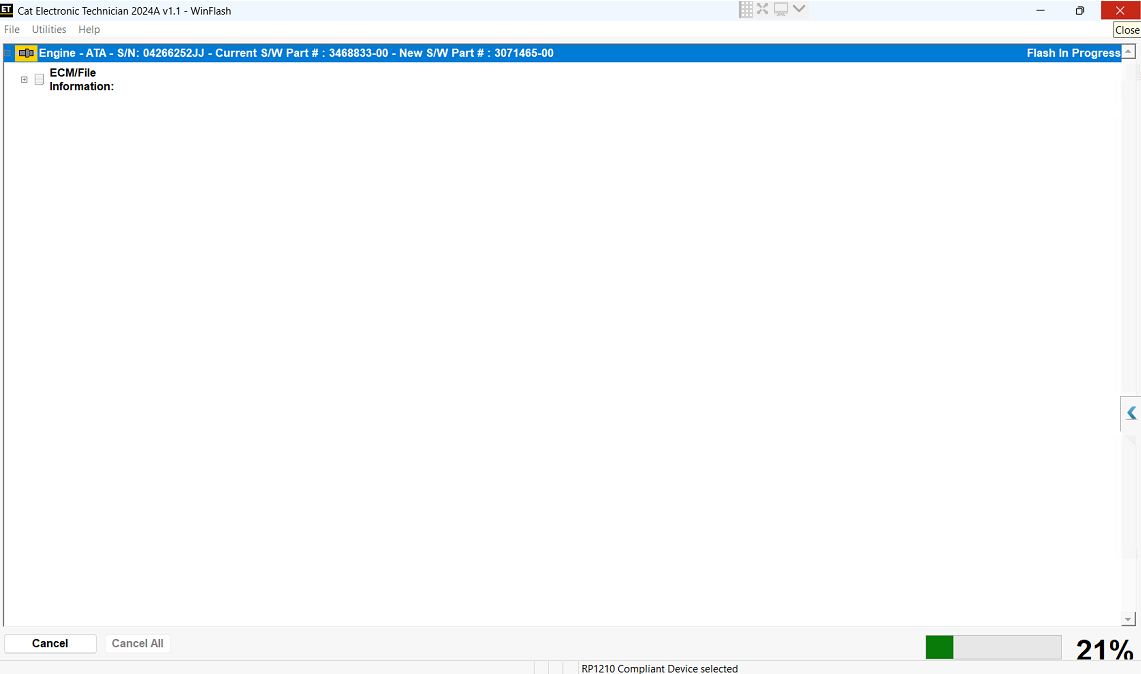1141x674 pixels.
Task: Click the ET application logo in title bar
Action: [7, 10]
